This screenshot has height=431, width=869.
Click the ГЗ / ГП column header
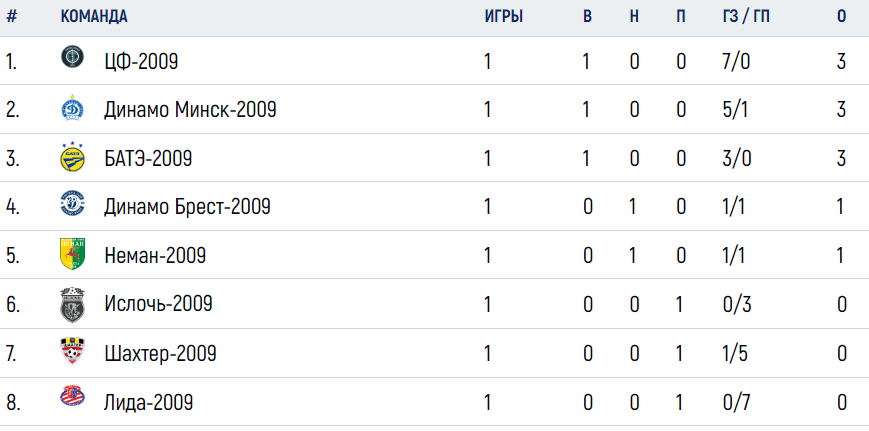(x=743, y=17)
